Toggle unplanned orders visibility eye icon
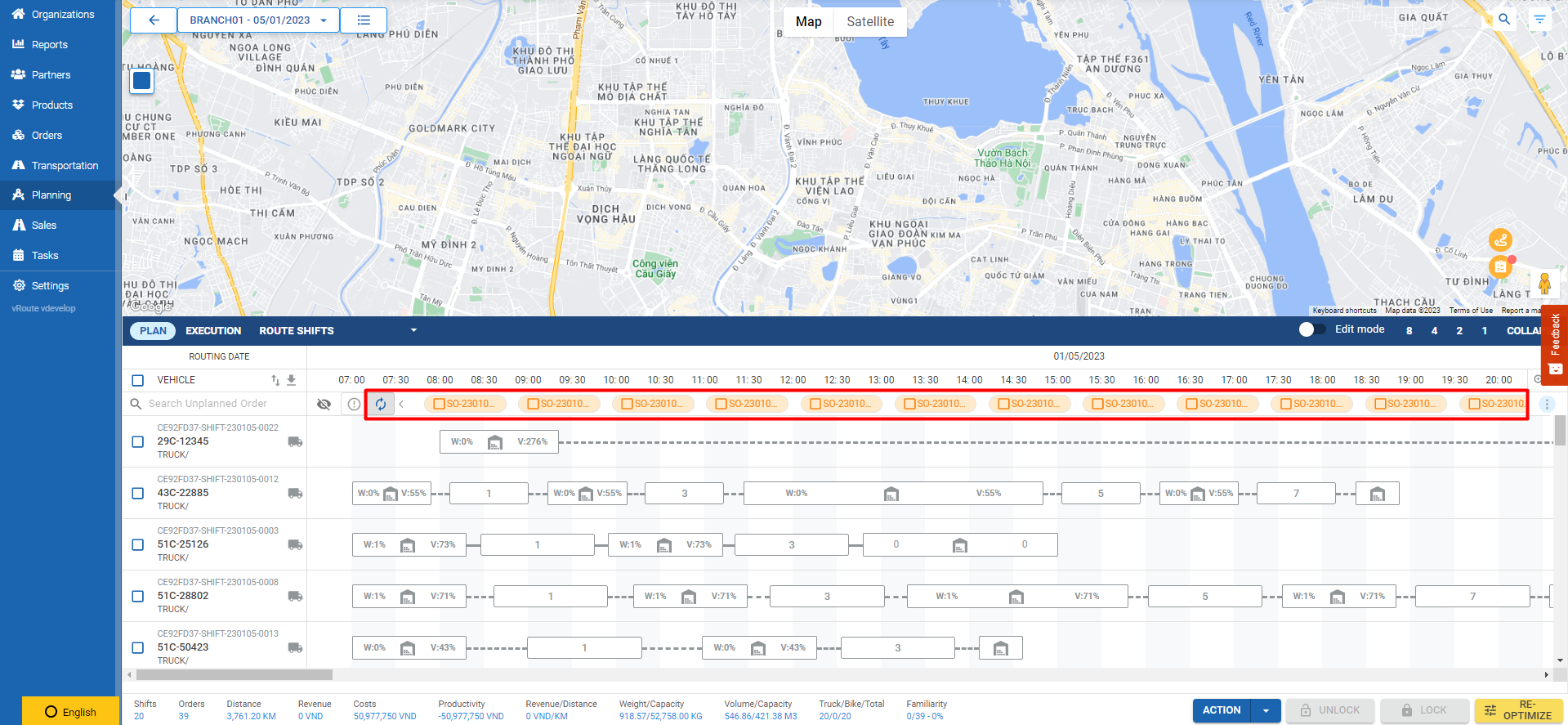Screen dimensions: 1568x725 click(x=324, y=404)
